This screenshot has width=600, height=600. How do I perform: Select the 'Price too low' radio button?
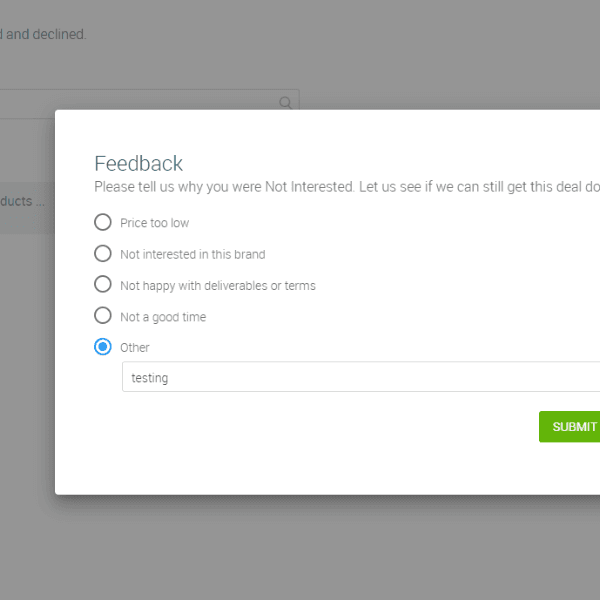point(102,222)
